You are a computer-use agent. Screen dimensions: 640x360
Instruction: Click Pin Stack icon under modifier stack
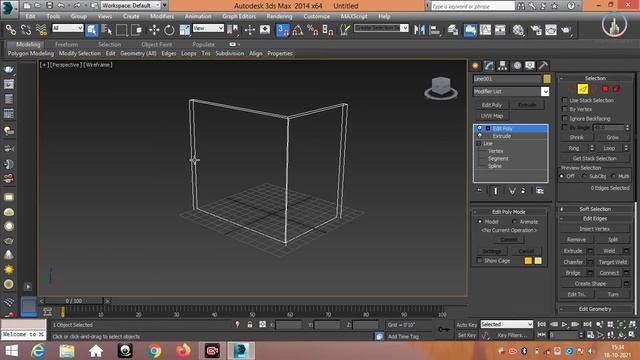pos(480,191)
